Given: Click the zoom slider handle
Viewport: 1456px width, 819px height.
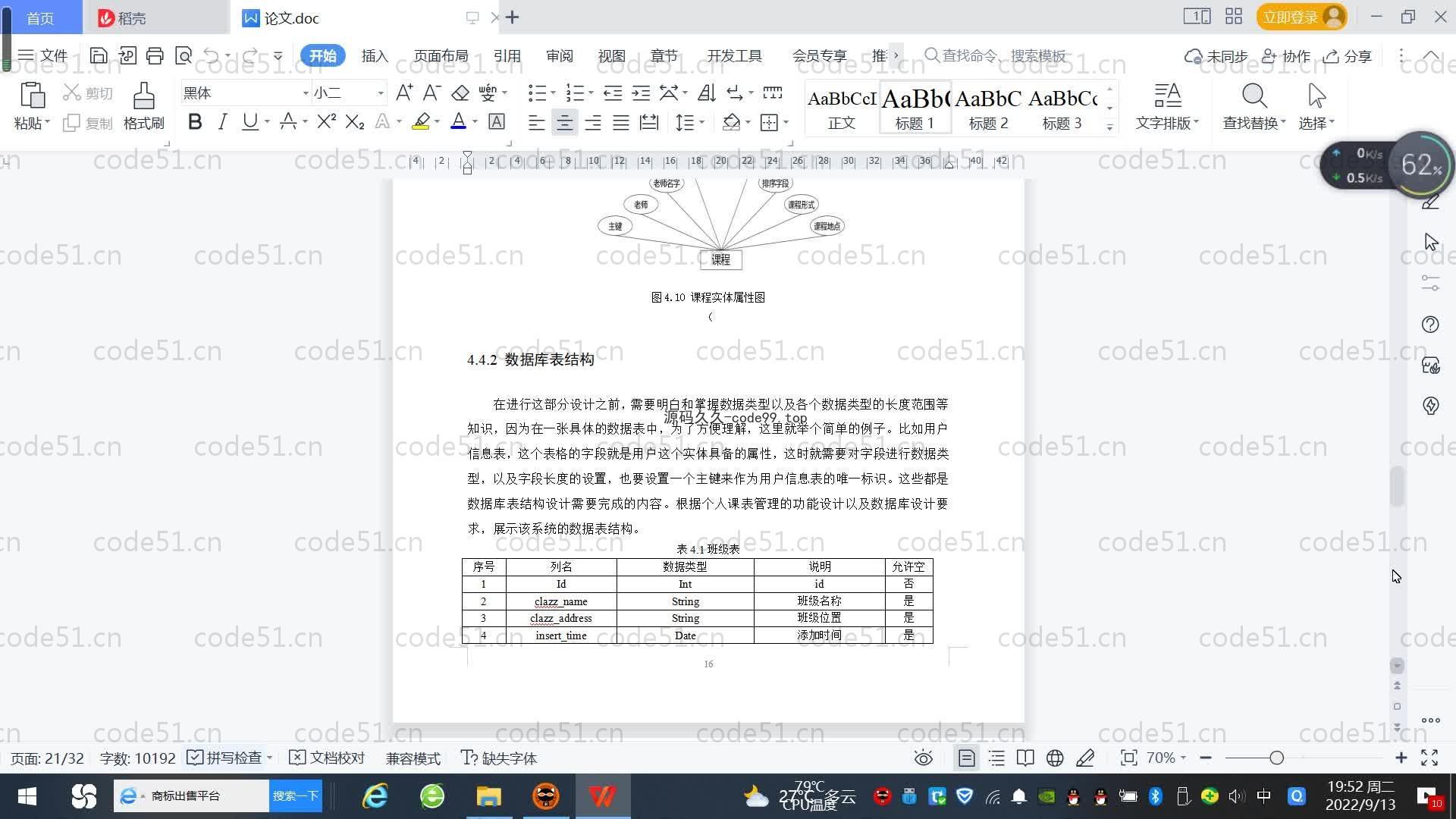Looking at the screenshot, I should [1276, 758].
